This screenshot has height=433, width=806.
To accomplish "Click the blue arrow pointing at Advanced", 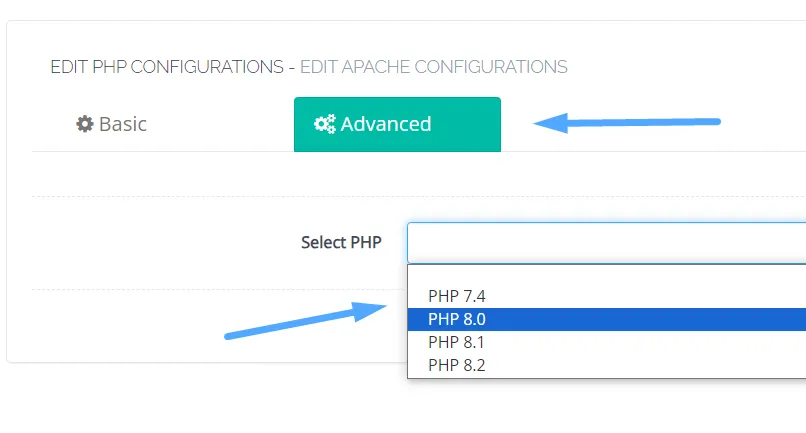I will click(x=627, y=124).
